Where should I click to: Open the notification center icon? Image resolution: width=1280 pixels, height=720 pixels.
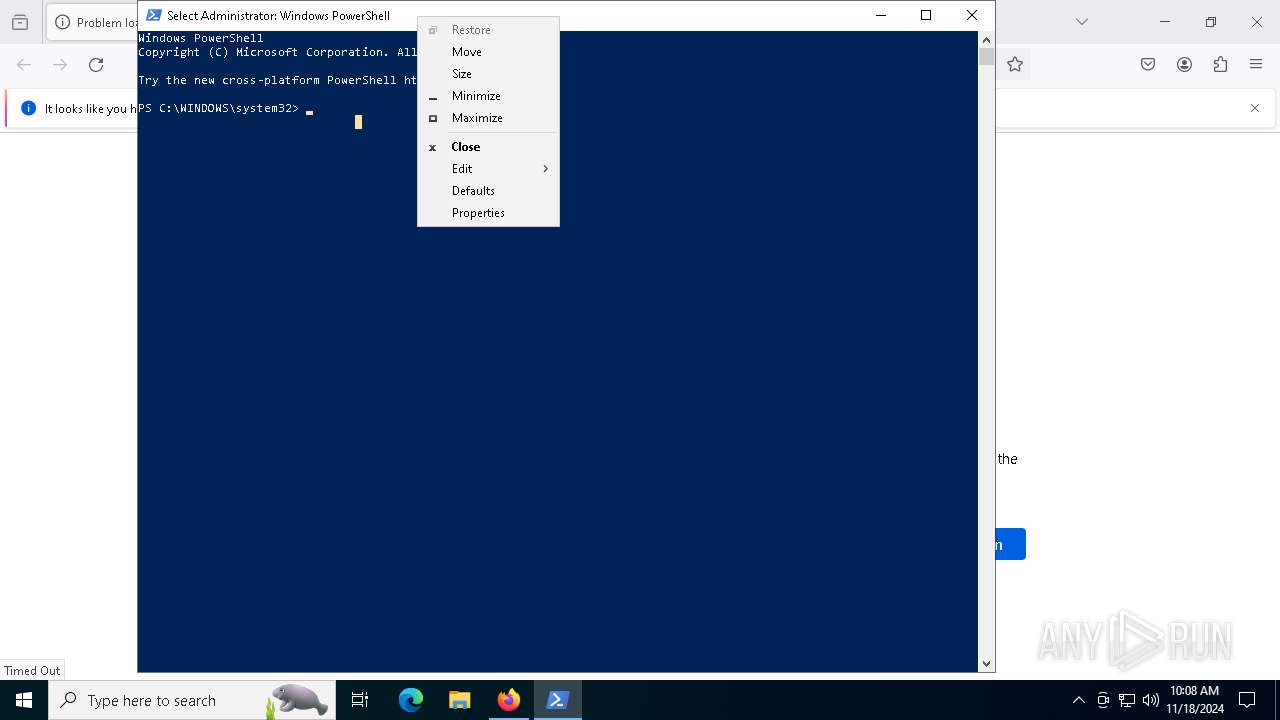pos(1247,700)
